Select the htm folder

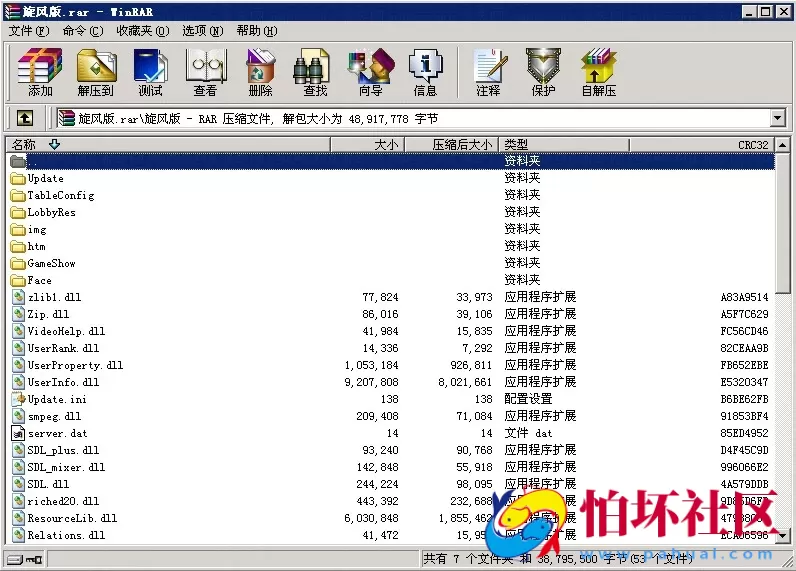pos(37,246)
